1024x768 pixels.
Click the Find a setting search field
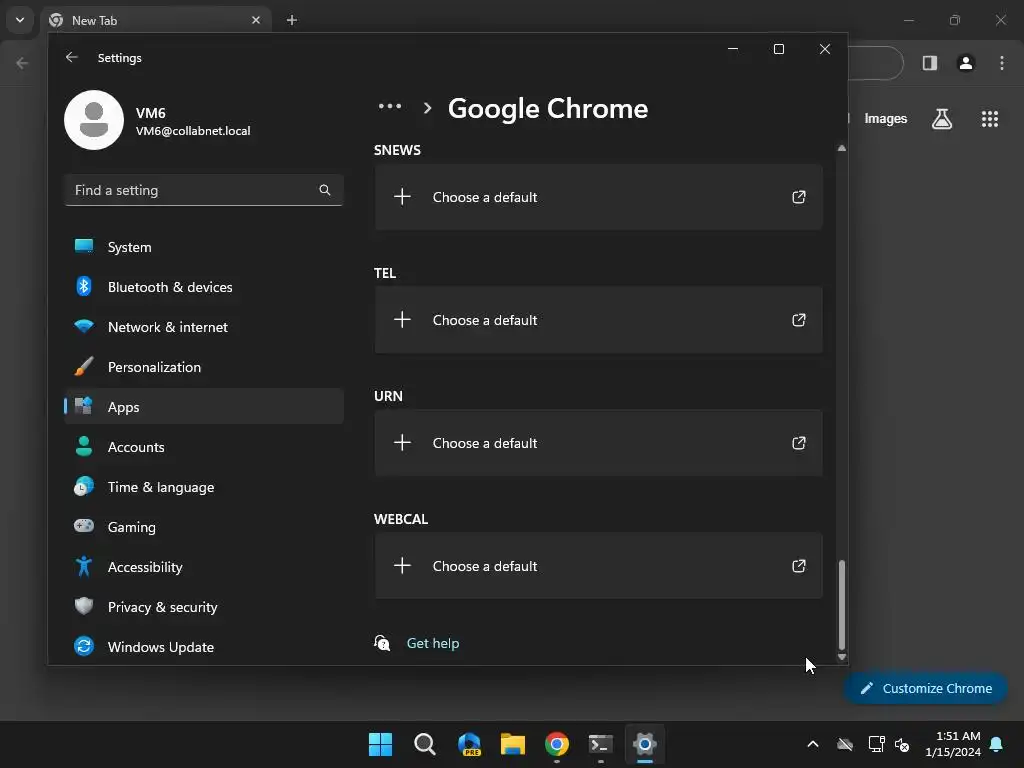click(204, 190)
